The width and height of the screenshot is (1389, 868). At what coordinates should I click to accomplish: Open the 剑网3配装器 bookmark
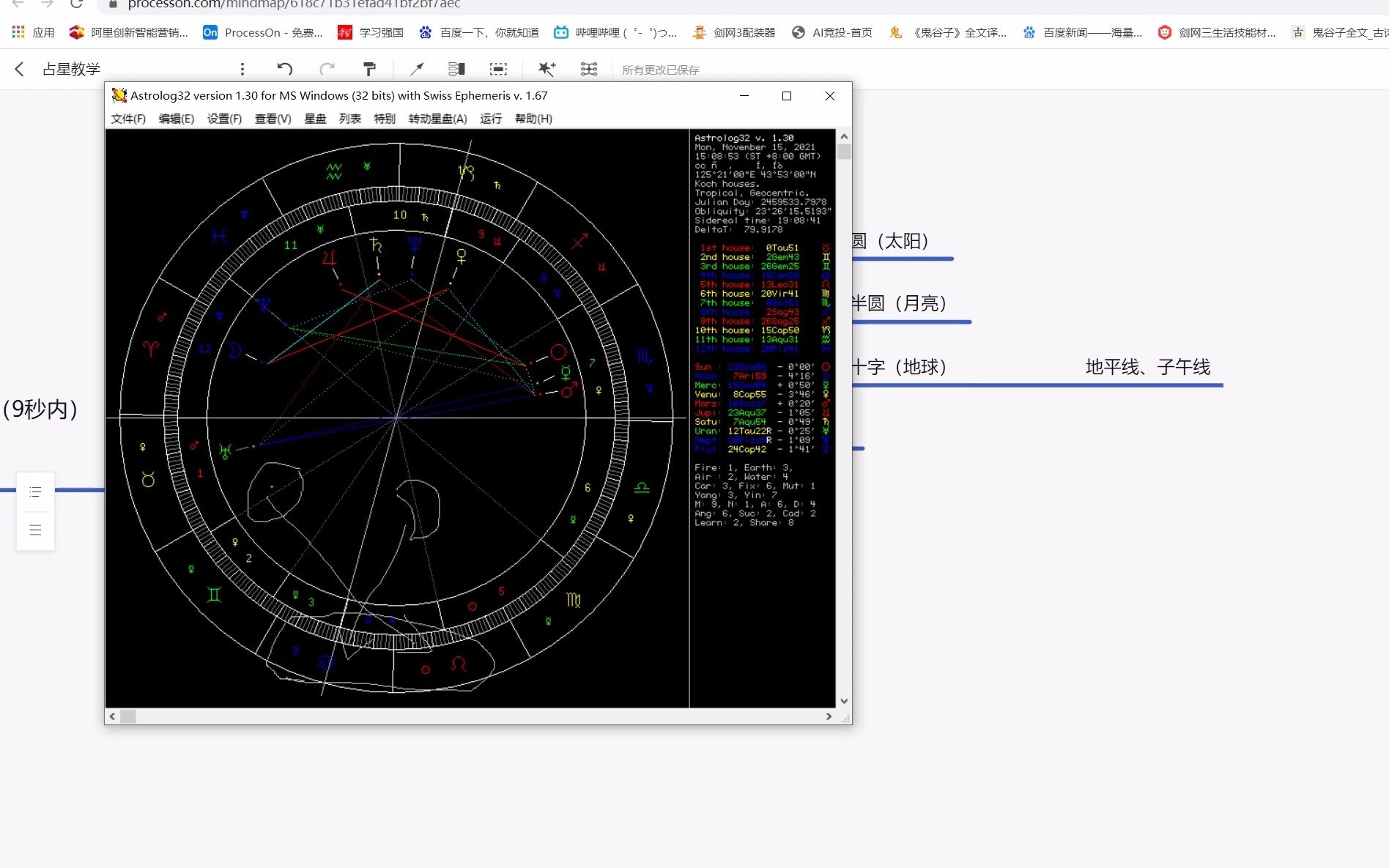(733, 32)
